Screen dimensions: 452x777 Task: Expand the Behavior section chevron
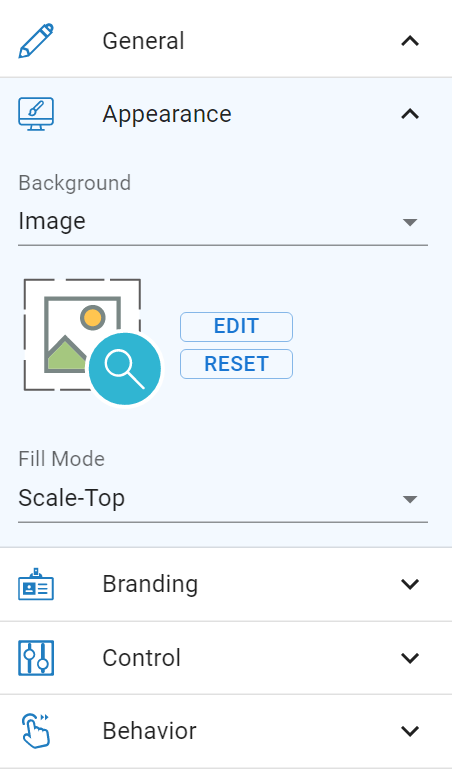click(410, 731)
